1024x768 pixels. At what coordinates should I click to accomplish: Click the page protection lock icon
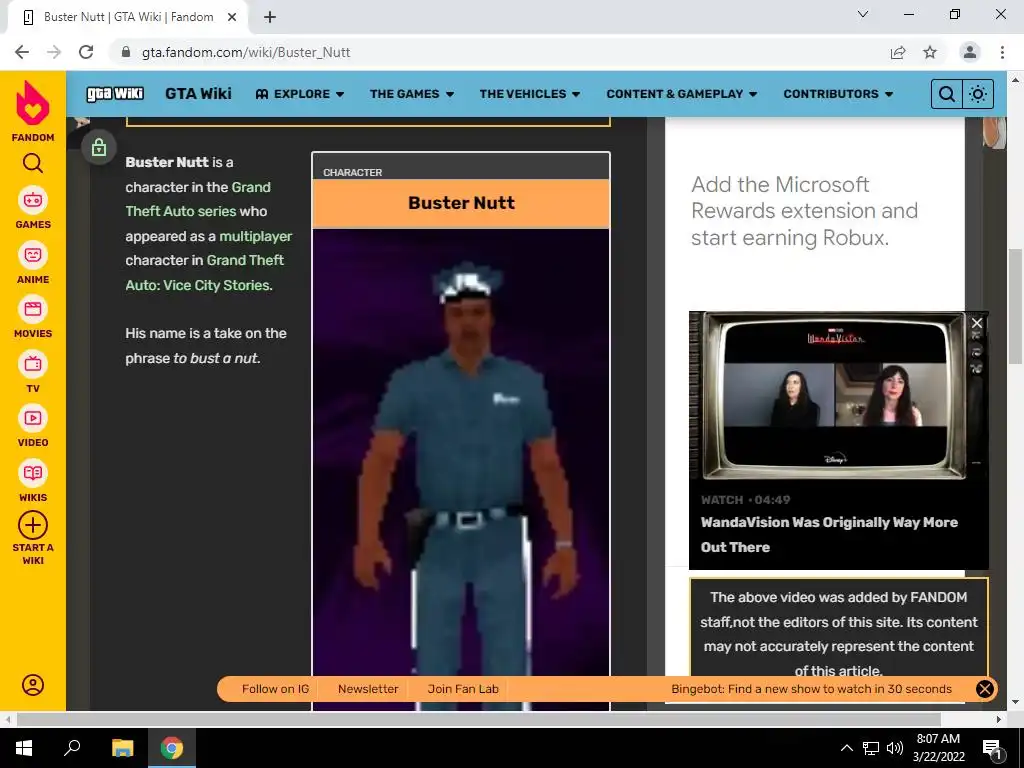tap(99, 147)
